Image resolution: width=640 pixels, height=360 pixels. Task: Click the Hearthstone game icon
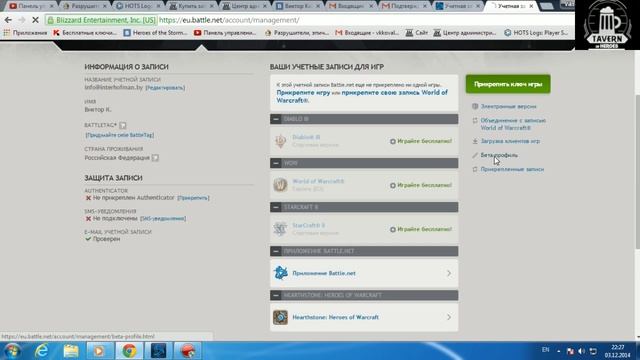coord(280,317)
